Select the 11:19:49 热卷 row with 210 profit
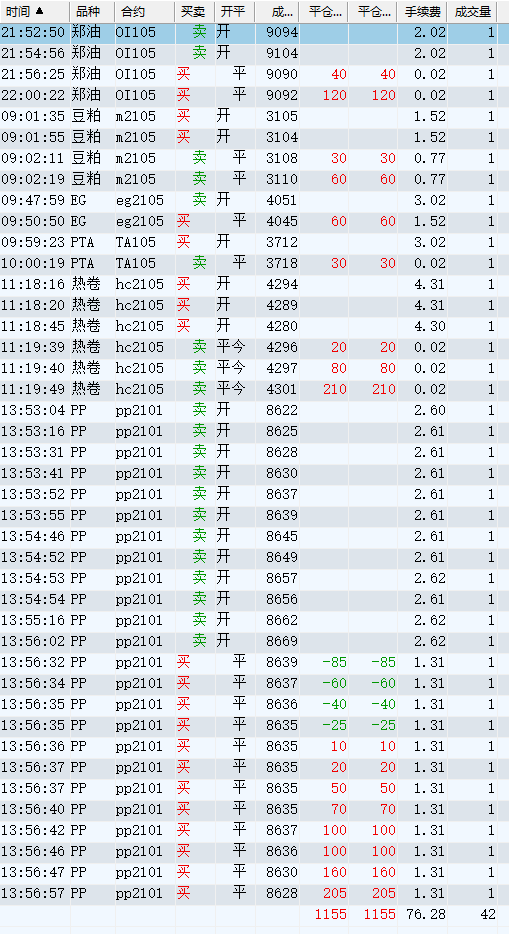The height and width of the screenshot is (934, 509). click(x=249, y=390)
